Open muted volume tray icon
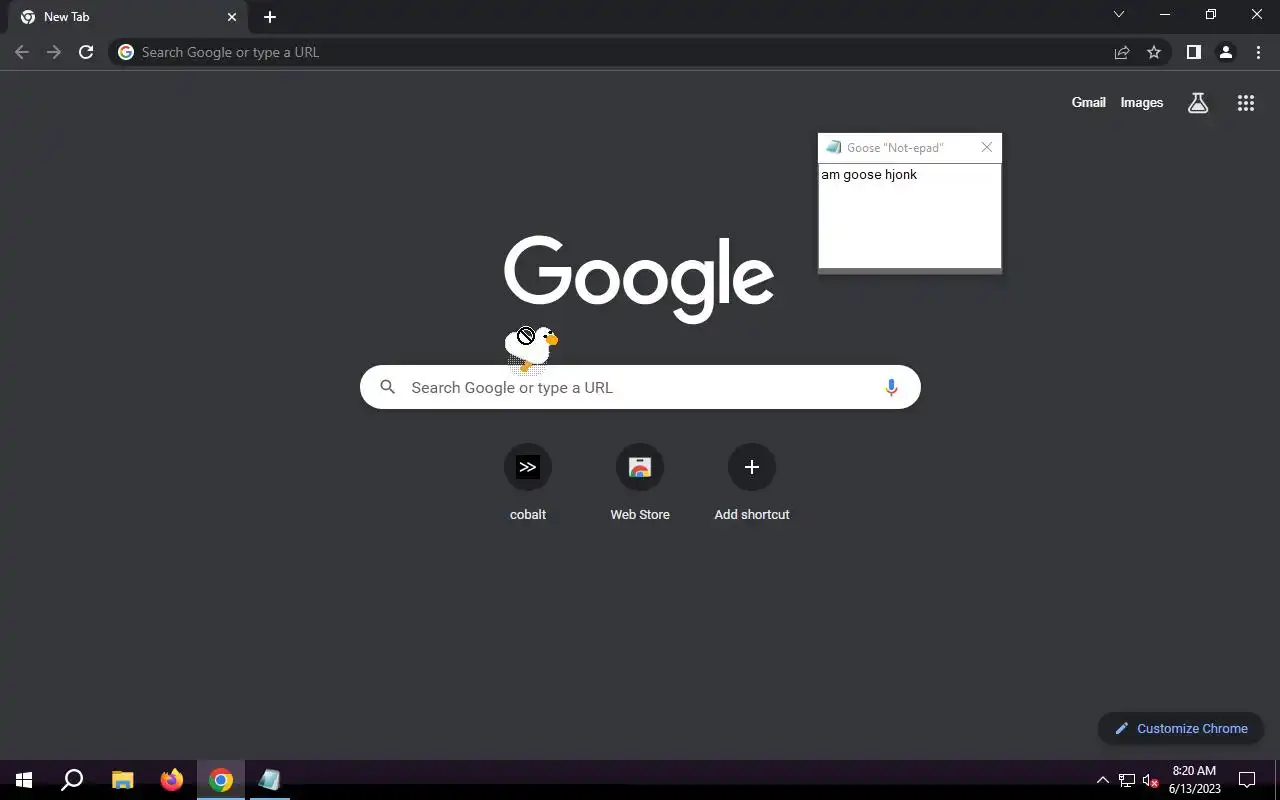This screenshot has height=800, width=1280. [1151, 780]
